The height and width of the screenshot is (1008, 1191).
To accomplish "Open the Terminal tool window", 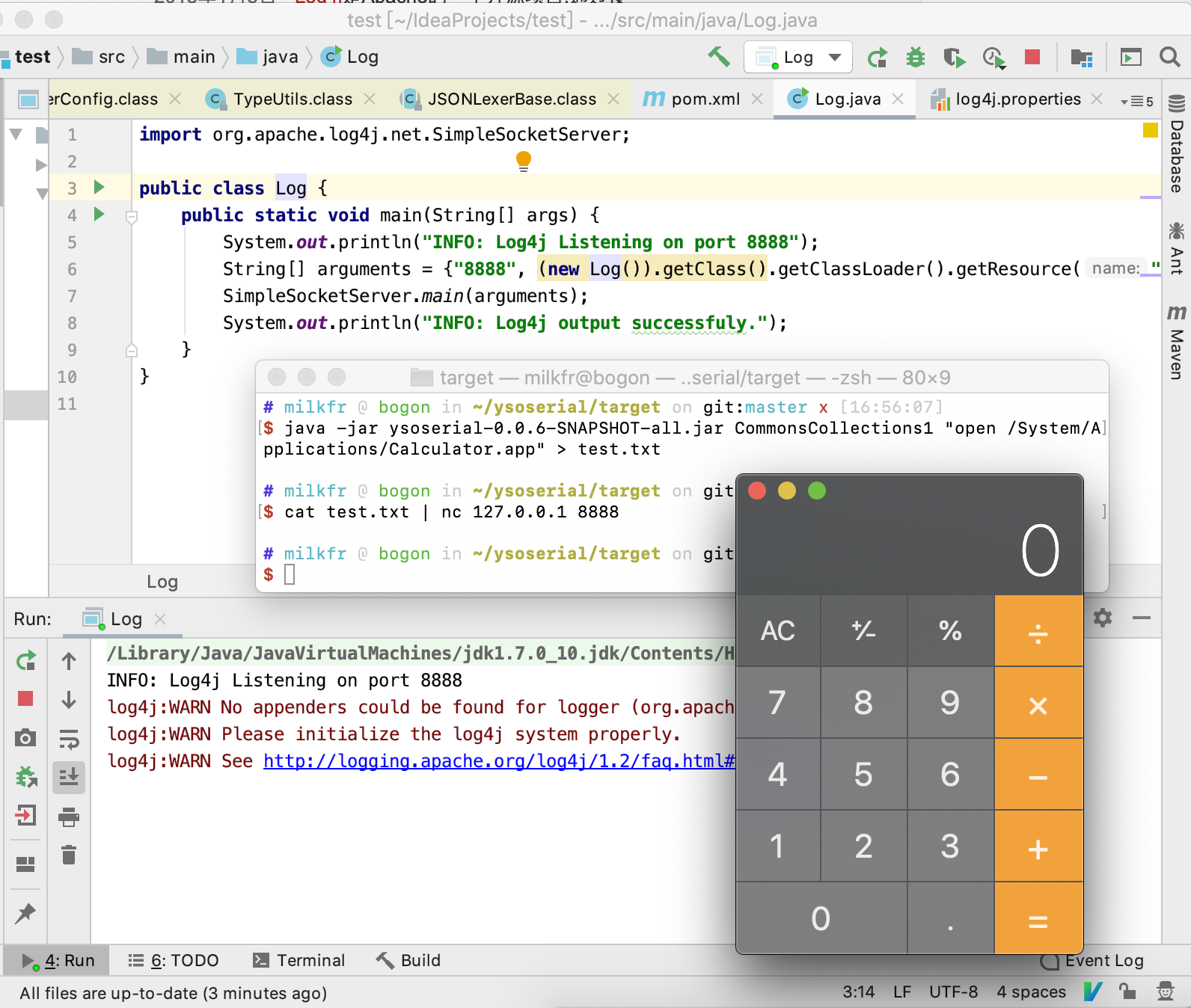I will pos(299,960).
